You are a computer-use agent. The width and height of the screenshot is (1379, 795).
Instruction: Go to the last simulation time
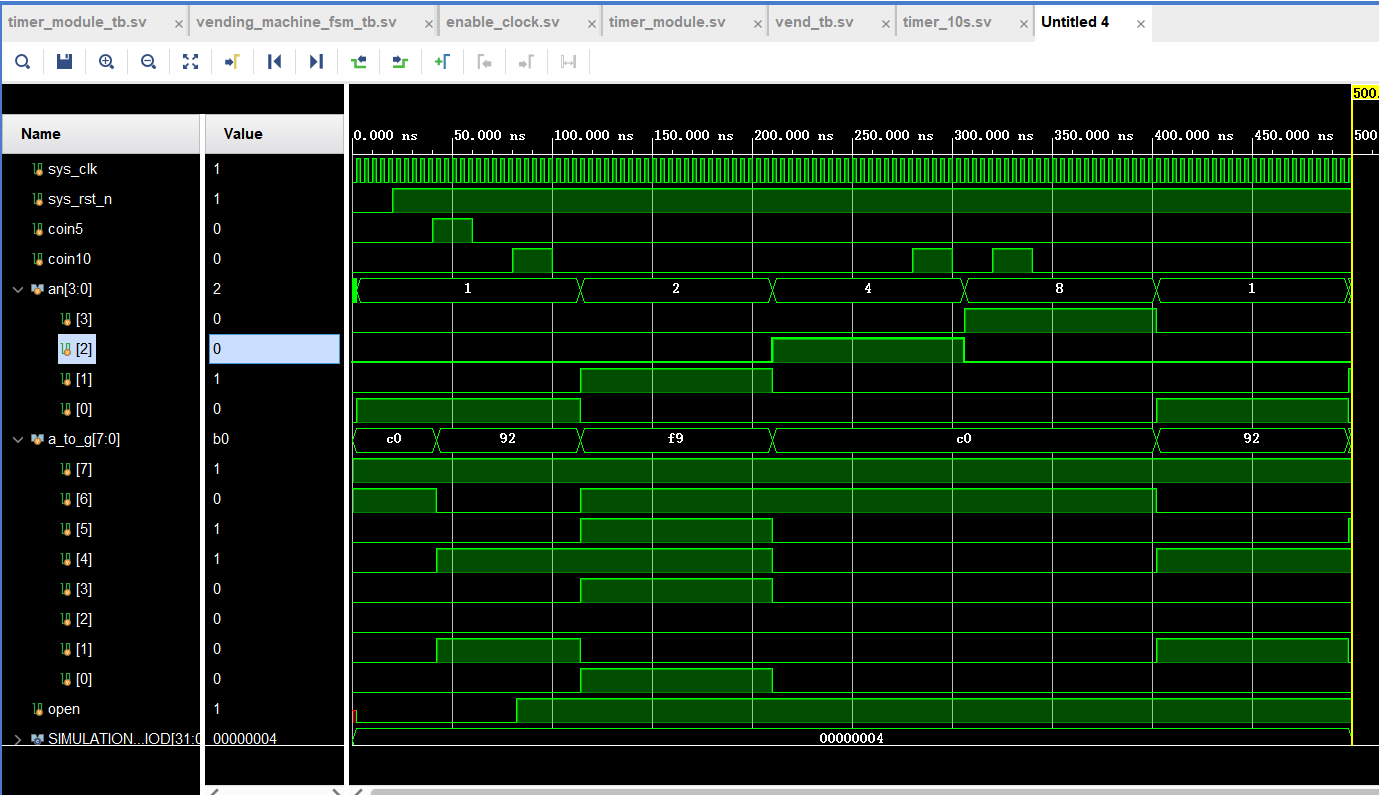[316, 62]
